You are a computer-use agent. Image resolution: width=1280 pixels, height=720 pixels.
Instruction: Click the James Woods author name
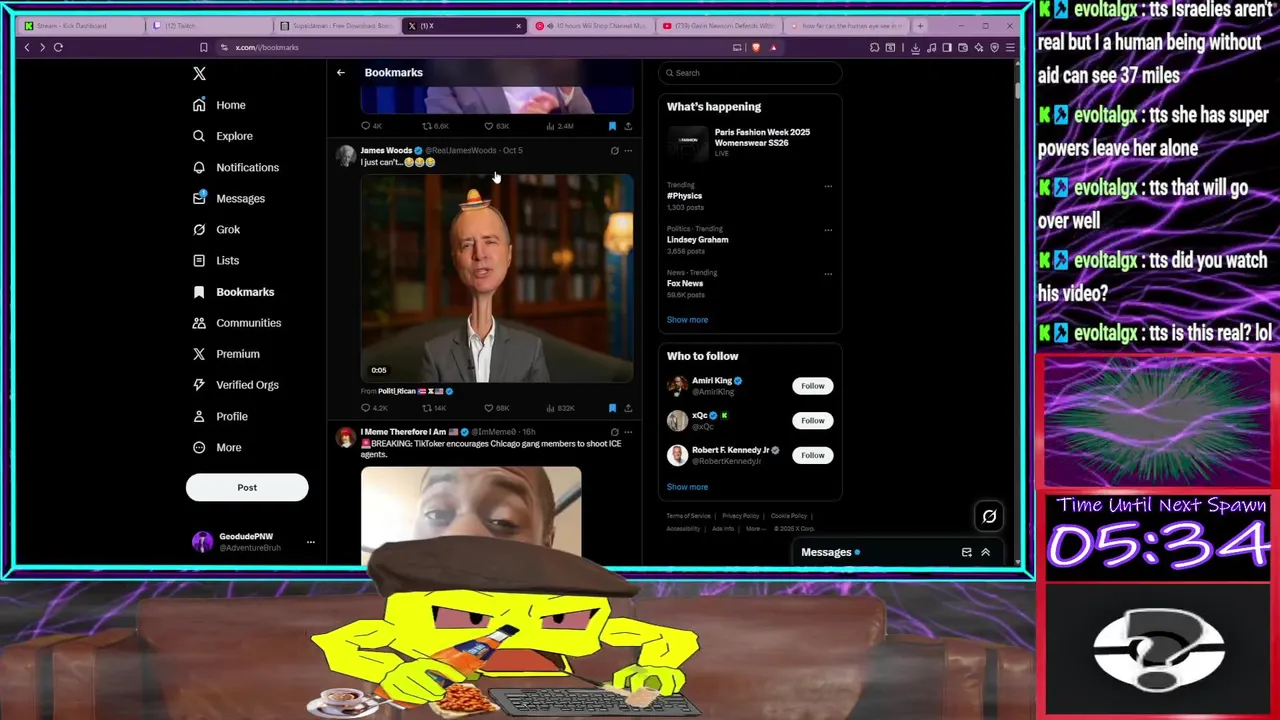386,150
